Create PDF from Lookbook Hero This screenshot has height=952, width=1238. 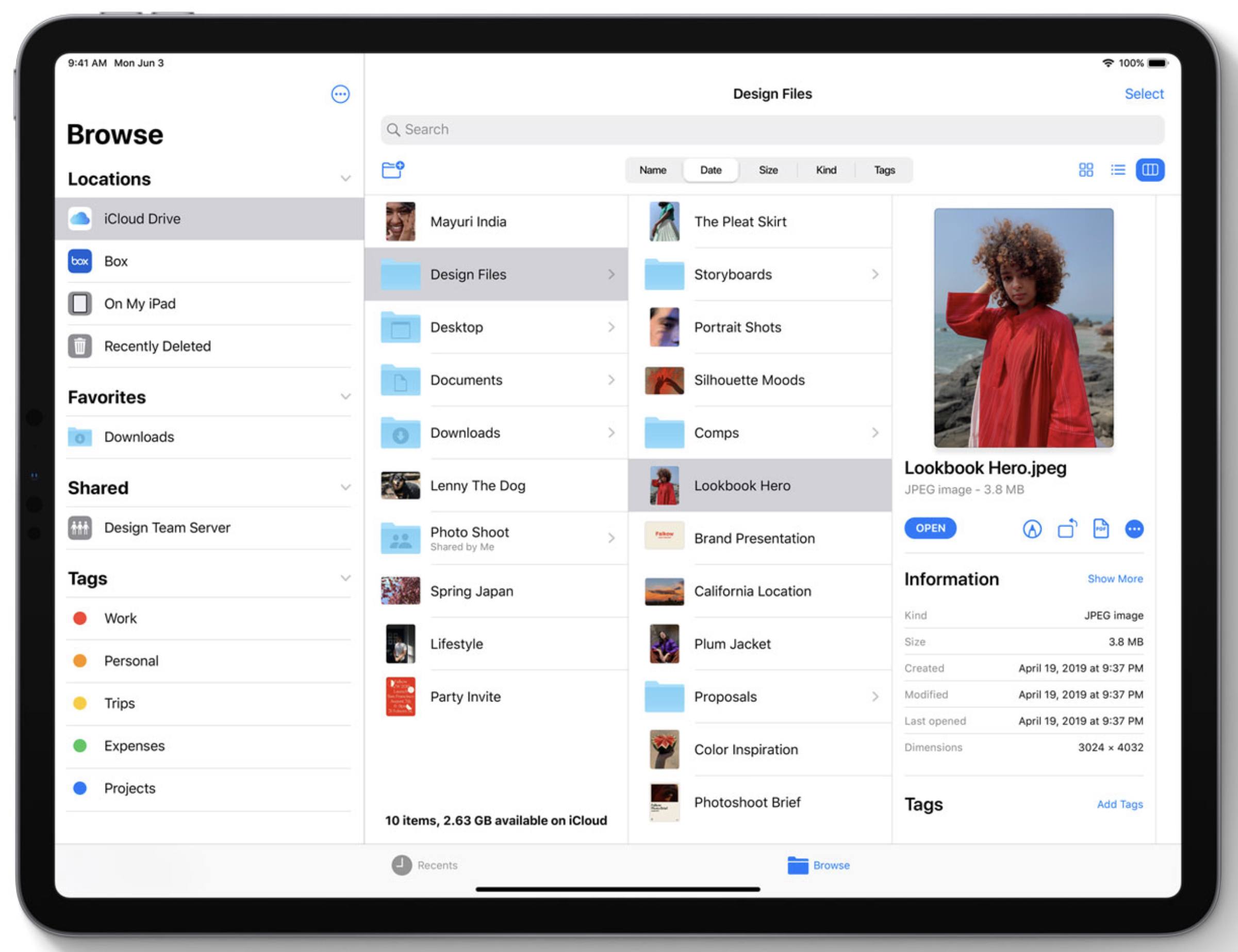[1101, 528]
